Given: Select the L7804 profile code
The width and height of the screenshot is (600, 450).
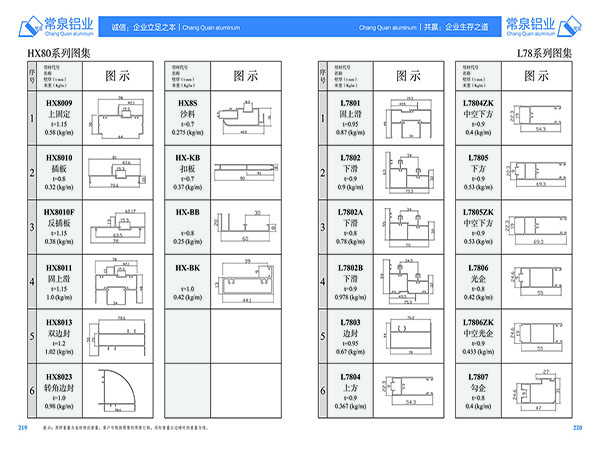Looking at the screenshot, I should tap(351, 377).
